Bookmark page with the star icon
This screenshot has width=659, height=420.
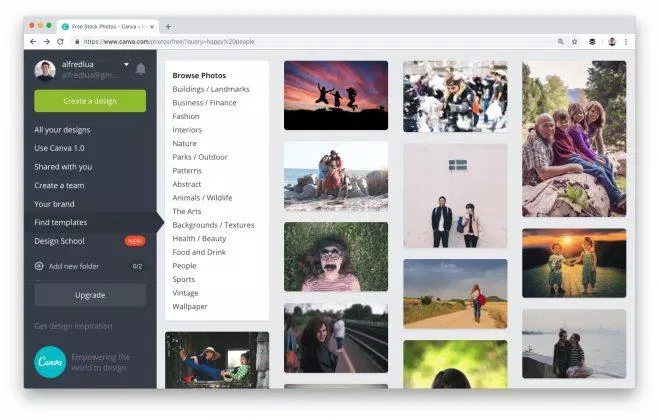pyautogui.click(x=575, y=42)
